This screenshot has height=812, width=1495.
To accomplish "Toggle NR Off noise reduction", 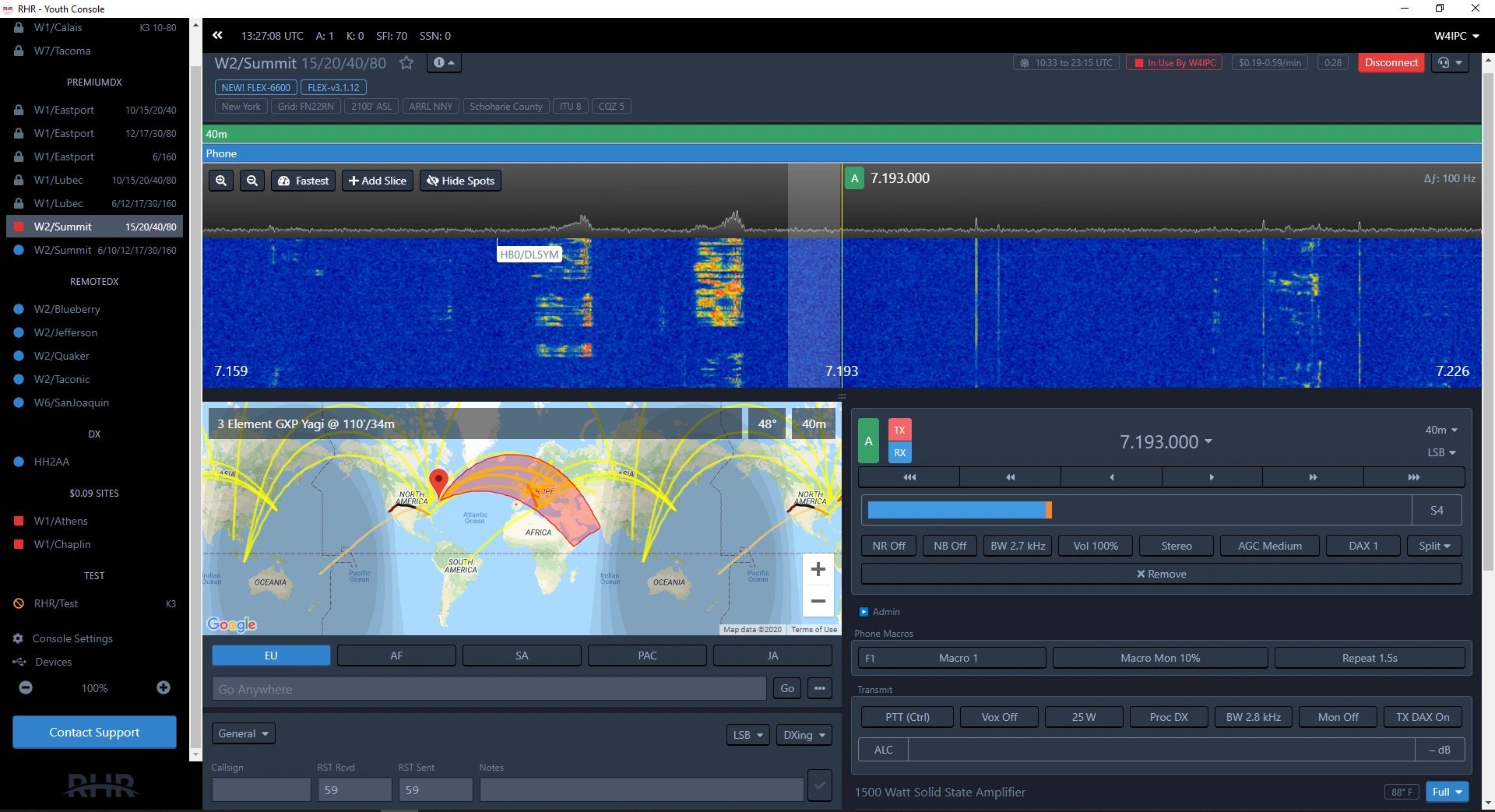I will point(888,546).
